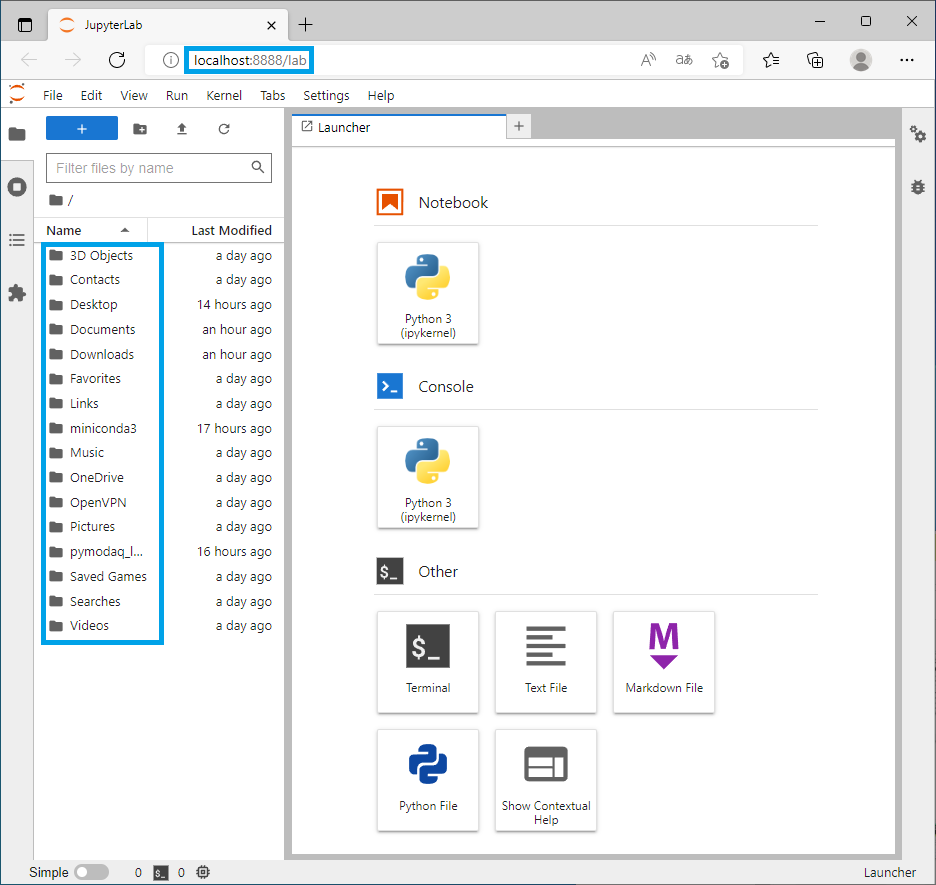This screenshot has width=936, height=885.
Task: Add a new launcher tab with plus
Action: [519, 127]
